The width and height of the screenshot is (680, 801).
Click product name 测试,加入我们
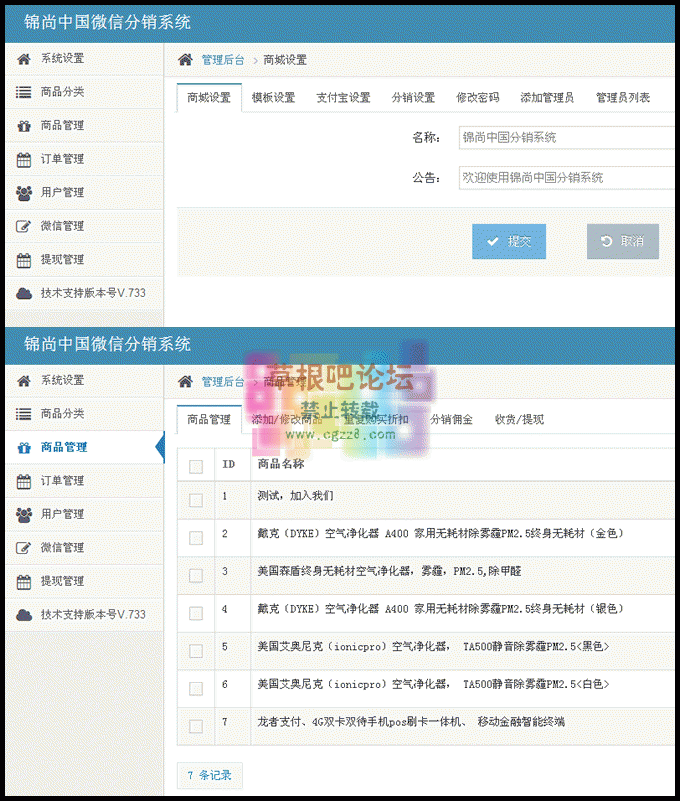click(x=295, y=496)
